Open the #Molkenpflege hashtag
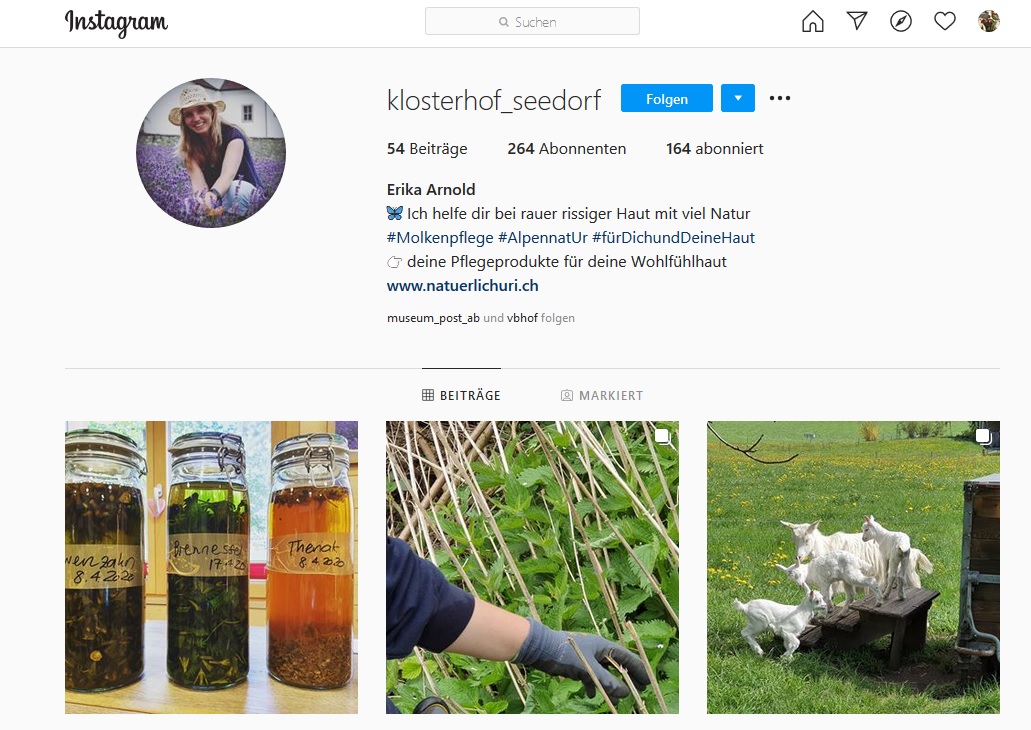The height and width of the screenshot is (730, 1031). [440, 237]
